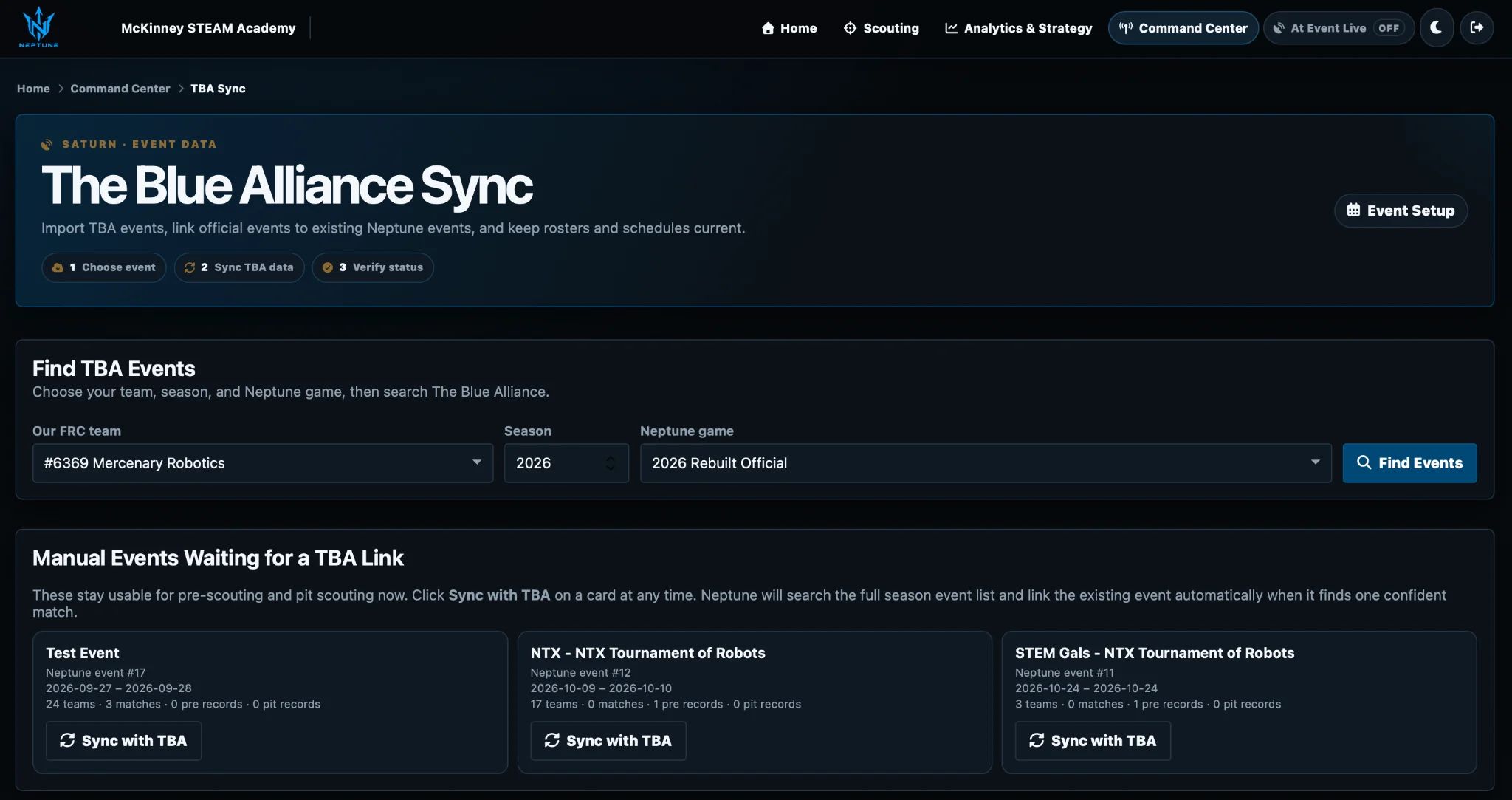Go to Command Center breadcrumb link
Viewport: 1512px width, 800px height.
pos(120,89)
